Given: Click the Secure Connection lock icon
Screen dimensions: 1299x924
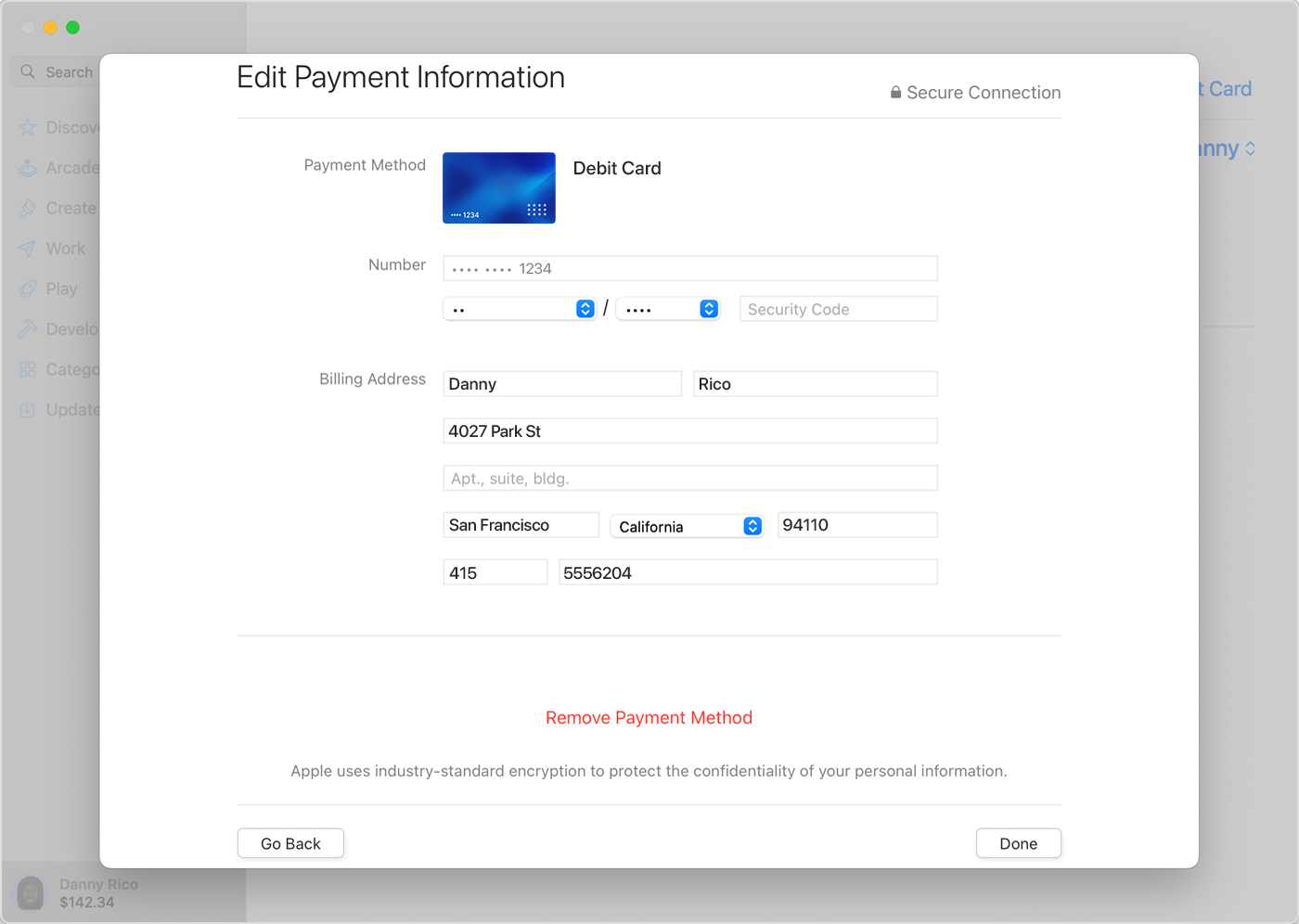Looking at the screenshot, I should (894, 92).
